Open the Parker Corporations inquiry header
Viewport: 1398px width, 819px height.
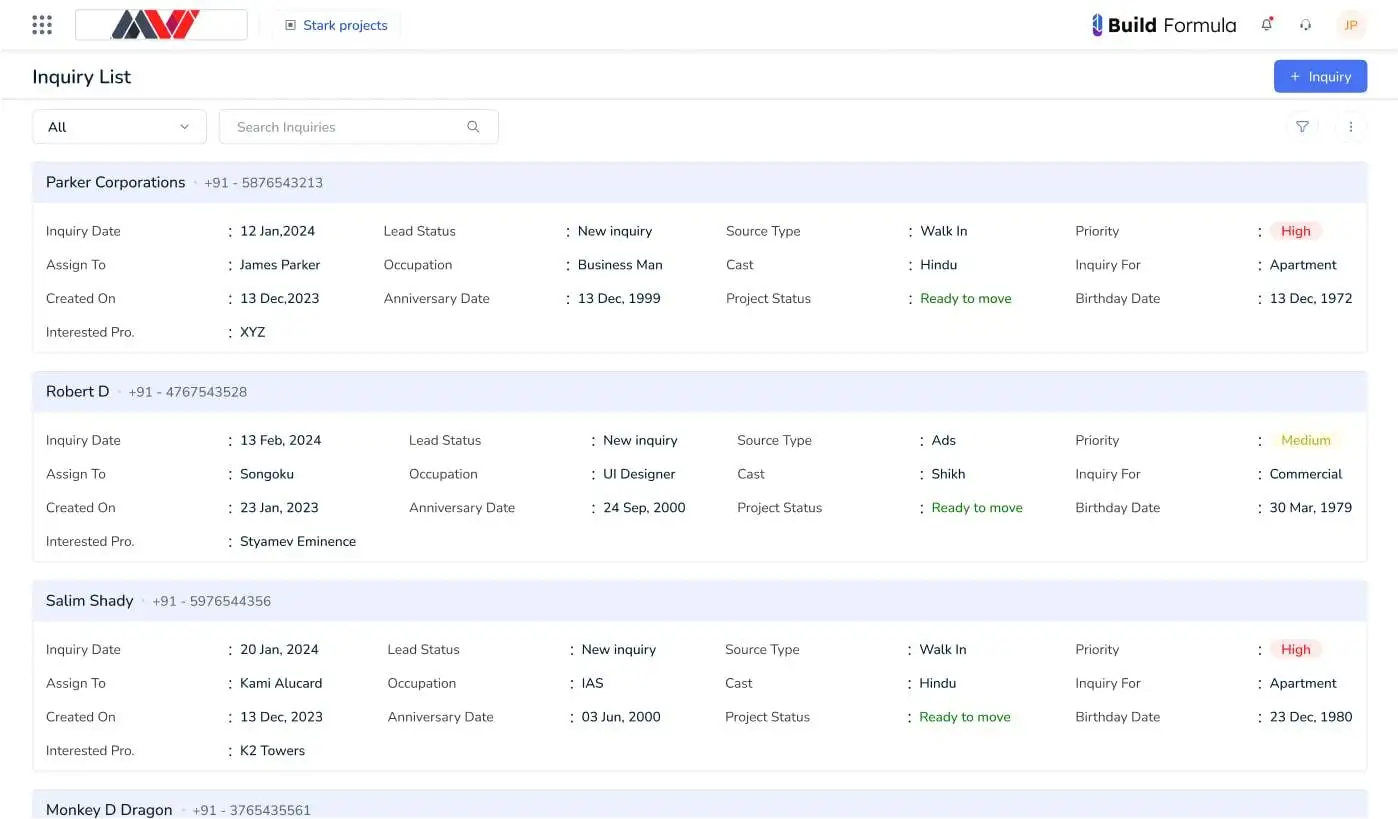click(x=116, y=182)
